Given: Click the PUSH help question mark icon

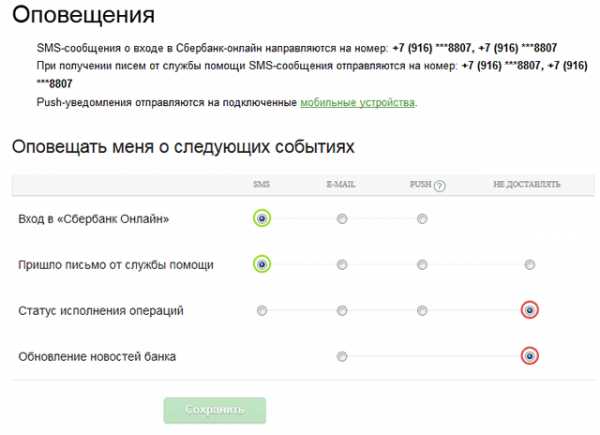Looking at the screenshot, I should click(440, 185).
